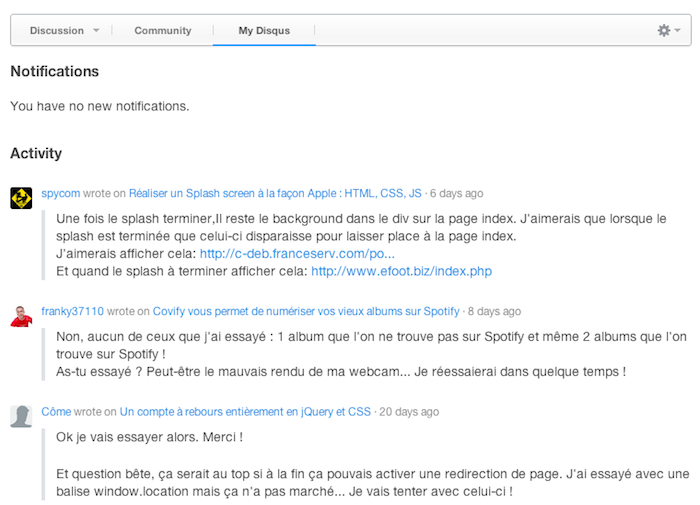Click the '6 days ago' timestamp

point(457,193)
